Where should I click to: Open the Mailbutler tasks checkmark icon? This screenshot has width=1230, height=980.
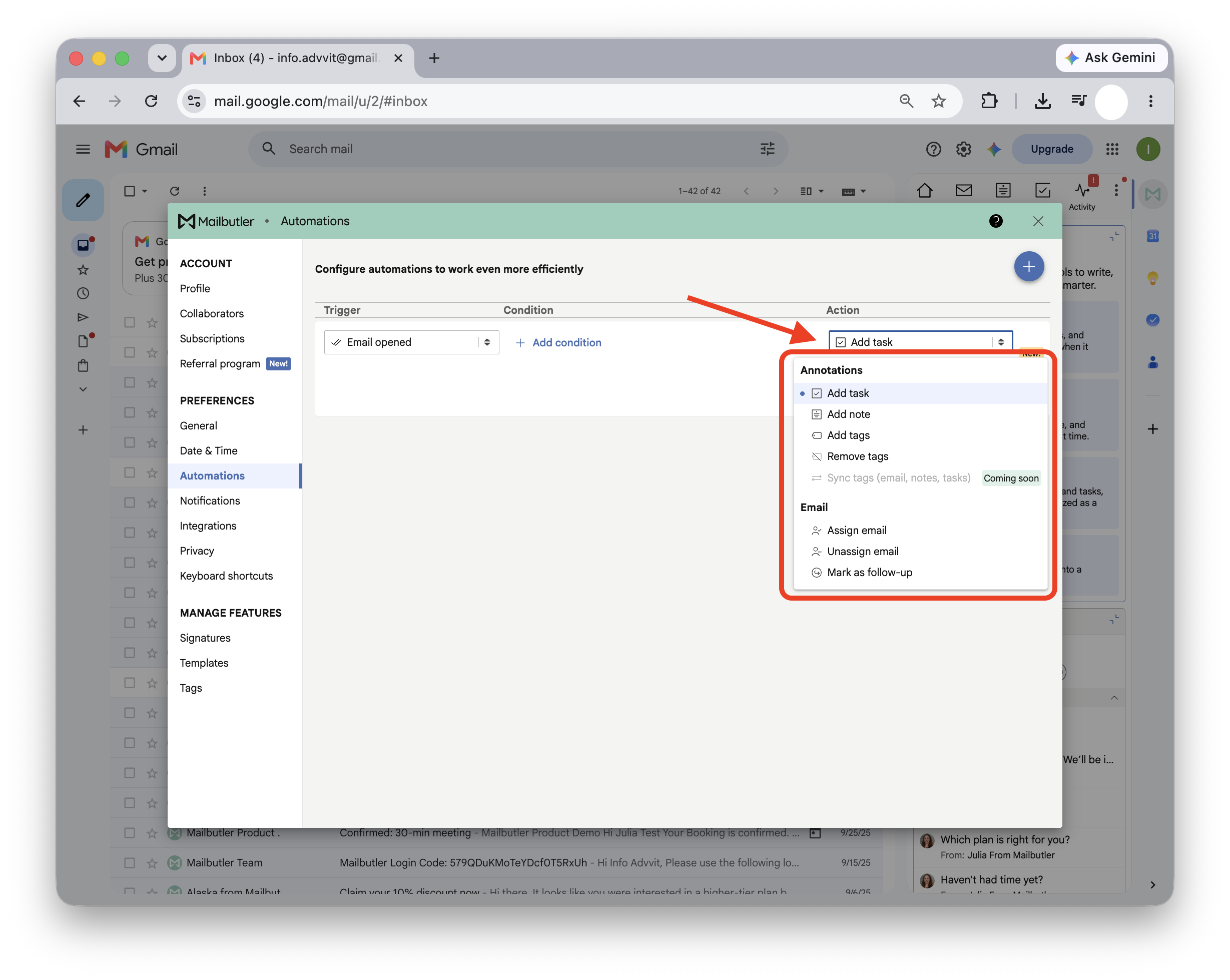click(x=1042, y=191)
